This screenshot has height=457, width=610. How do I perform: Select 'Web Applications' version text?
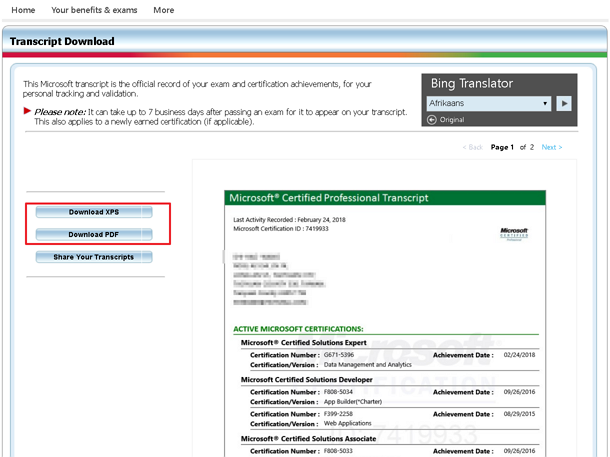347,423
